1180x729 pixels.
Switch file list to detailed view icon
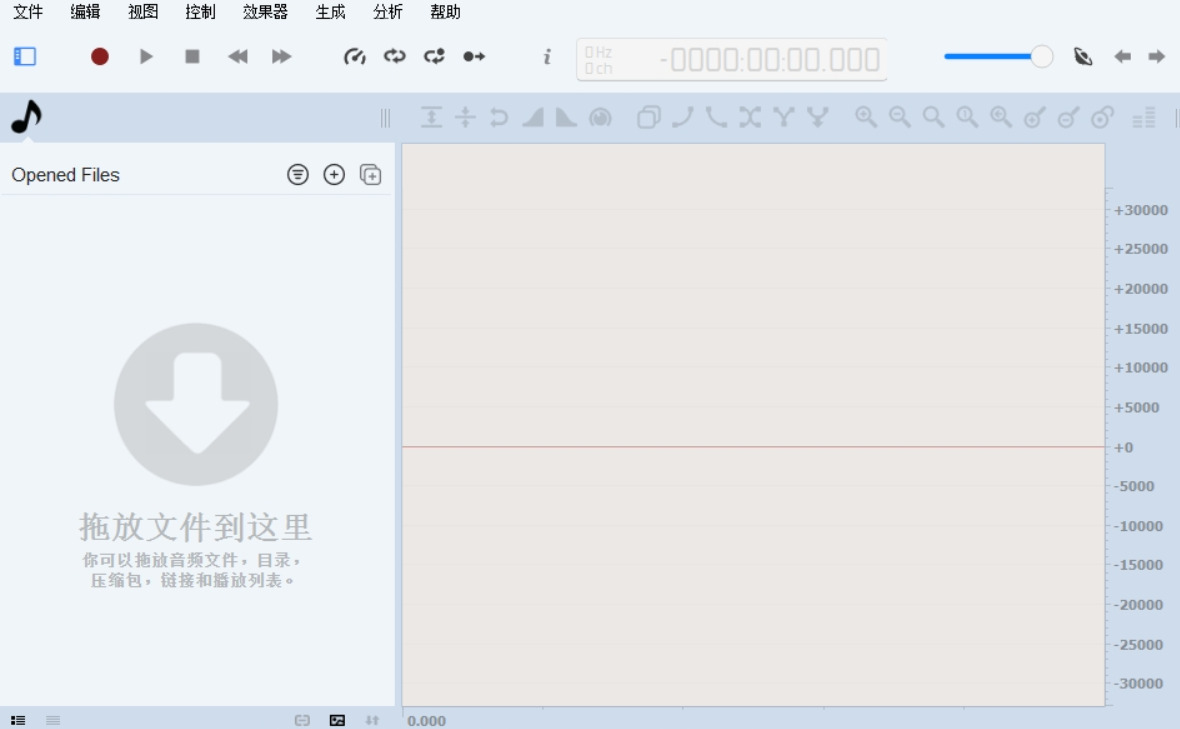click(18, 720)
